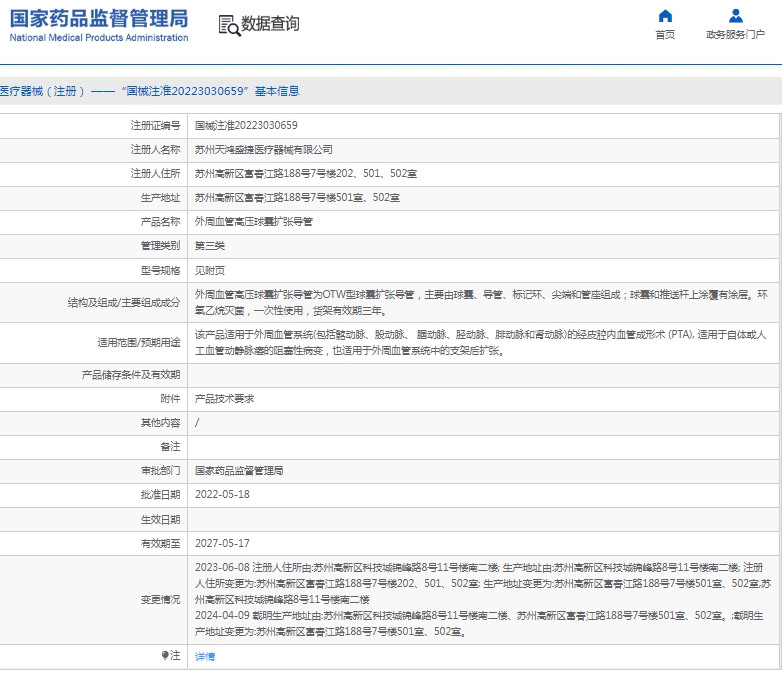Click the 审批部门 row label

160,470
